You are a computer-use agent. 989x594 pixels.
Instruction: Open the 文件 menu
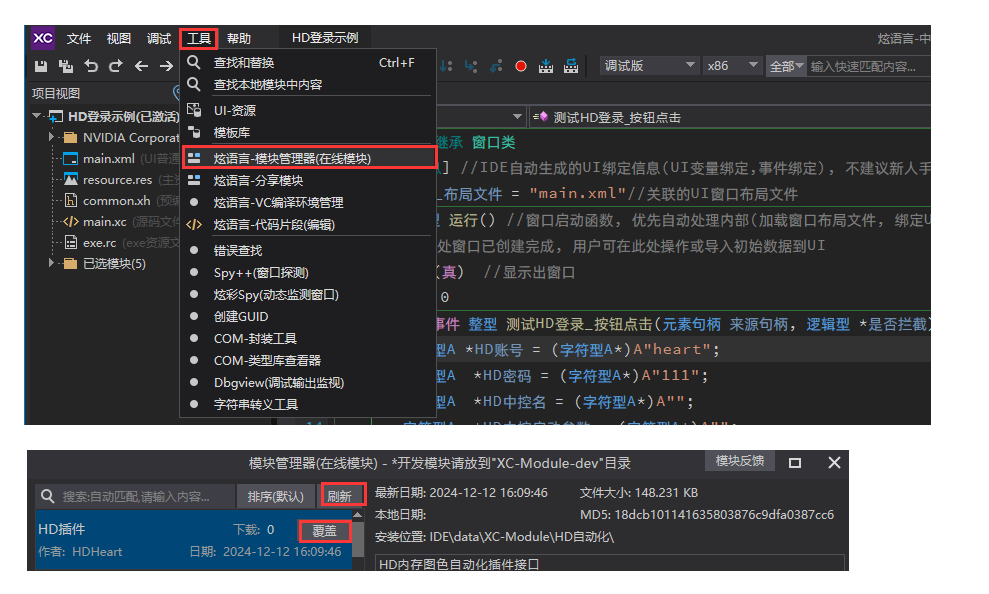79,38
